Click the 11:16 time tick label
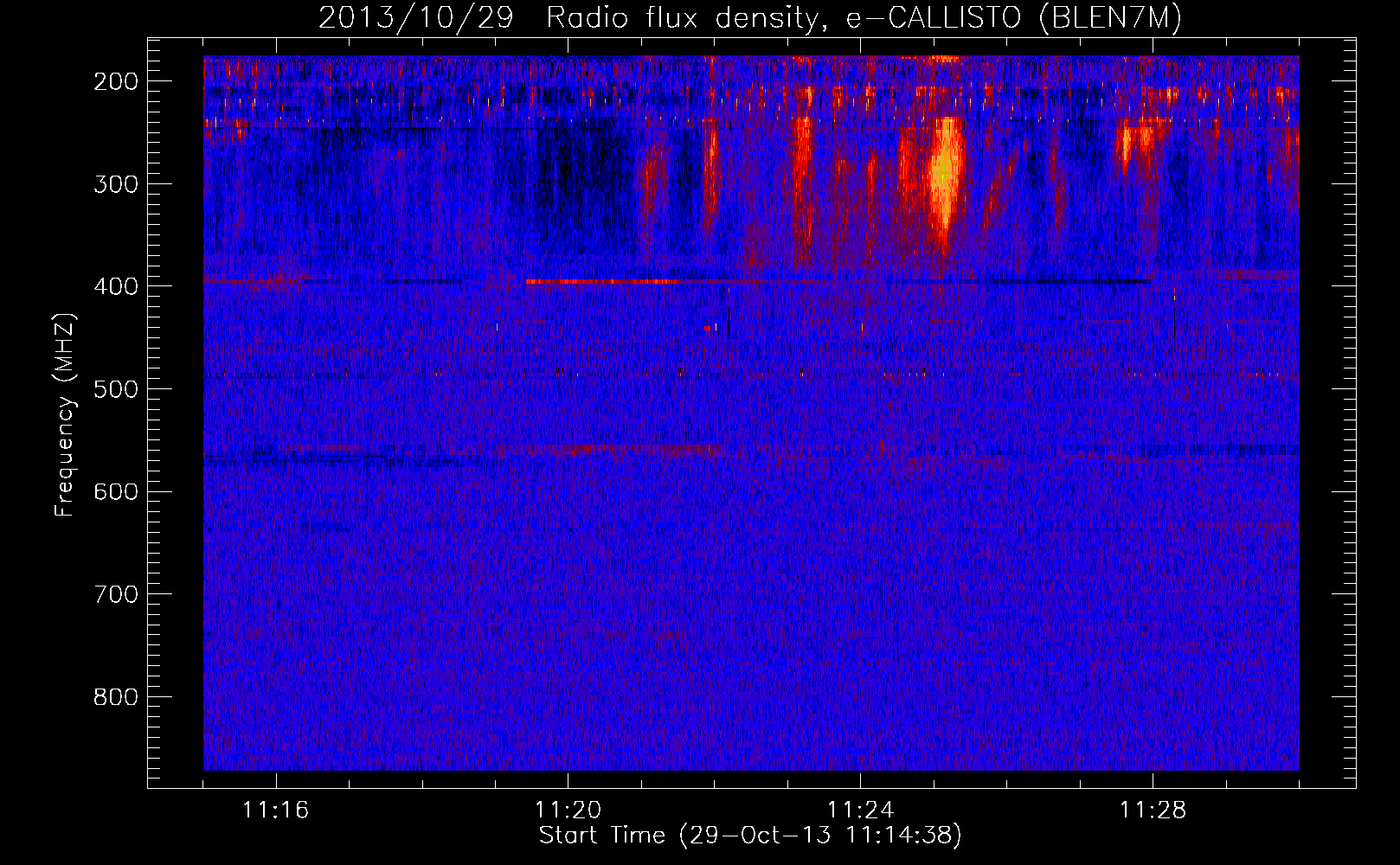This screenshot has height=865, width=1400. pos(276,810)
